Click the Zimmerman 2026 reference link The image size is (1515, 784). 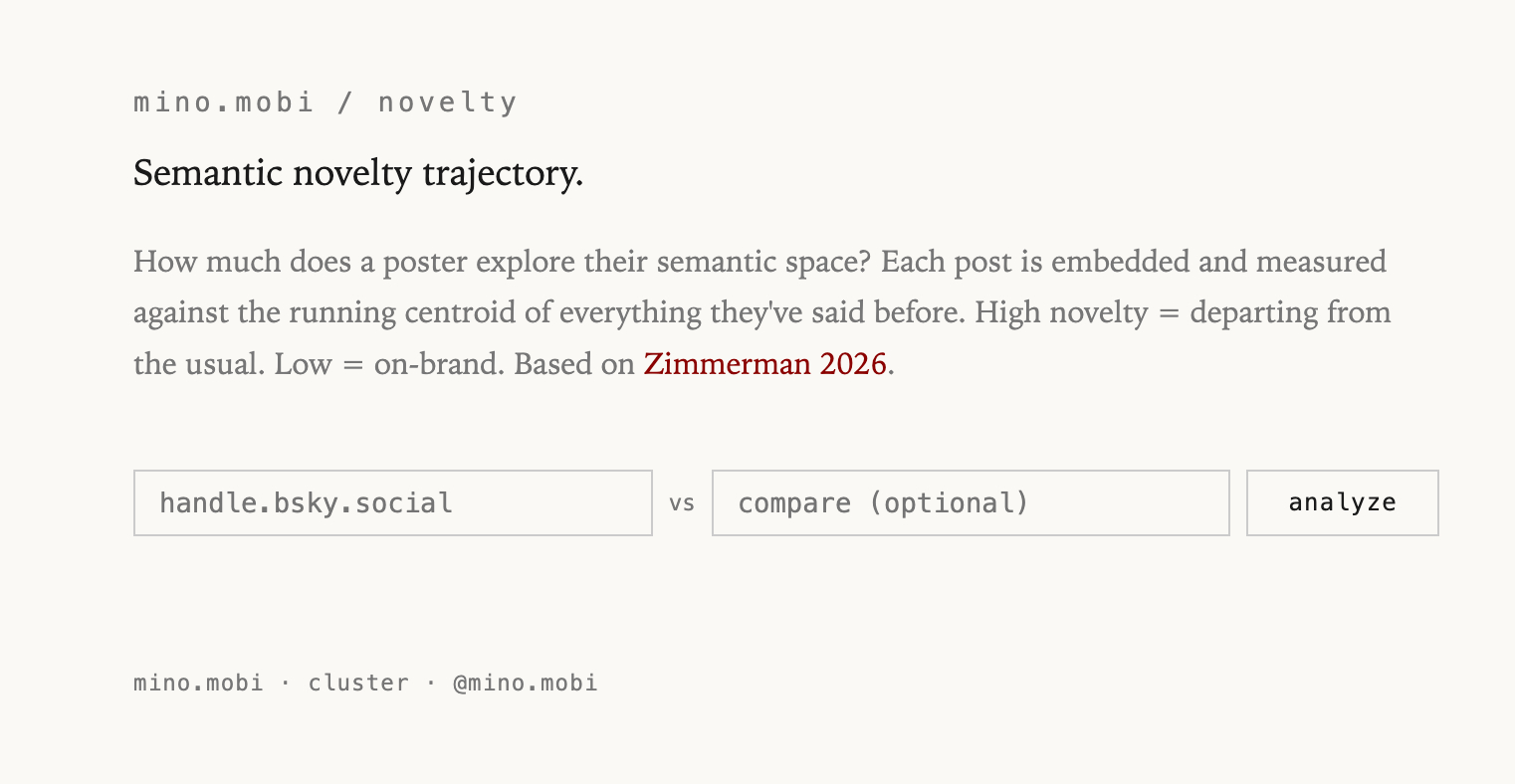(x=764, y=364)
